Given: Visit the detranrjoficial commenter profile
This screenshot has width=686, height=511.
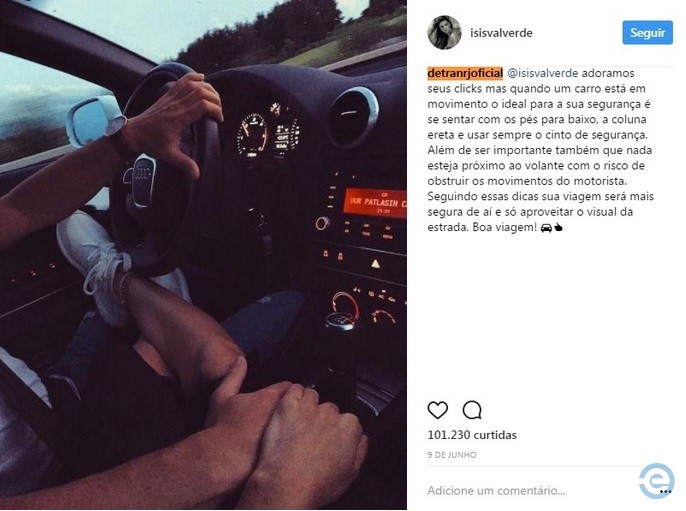Looking at the screenshot, I should pyautogui.click(x=465, y=73).
